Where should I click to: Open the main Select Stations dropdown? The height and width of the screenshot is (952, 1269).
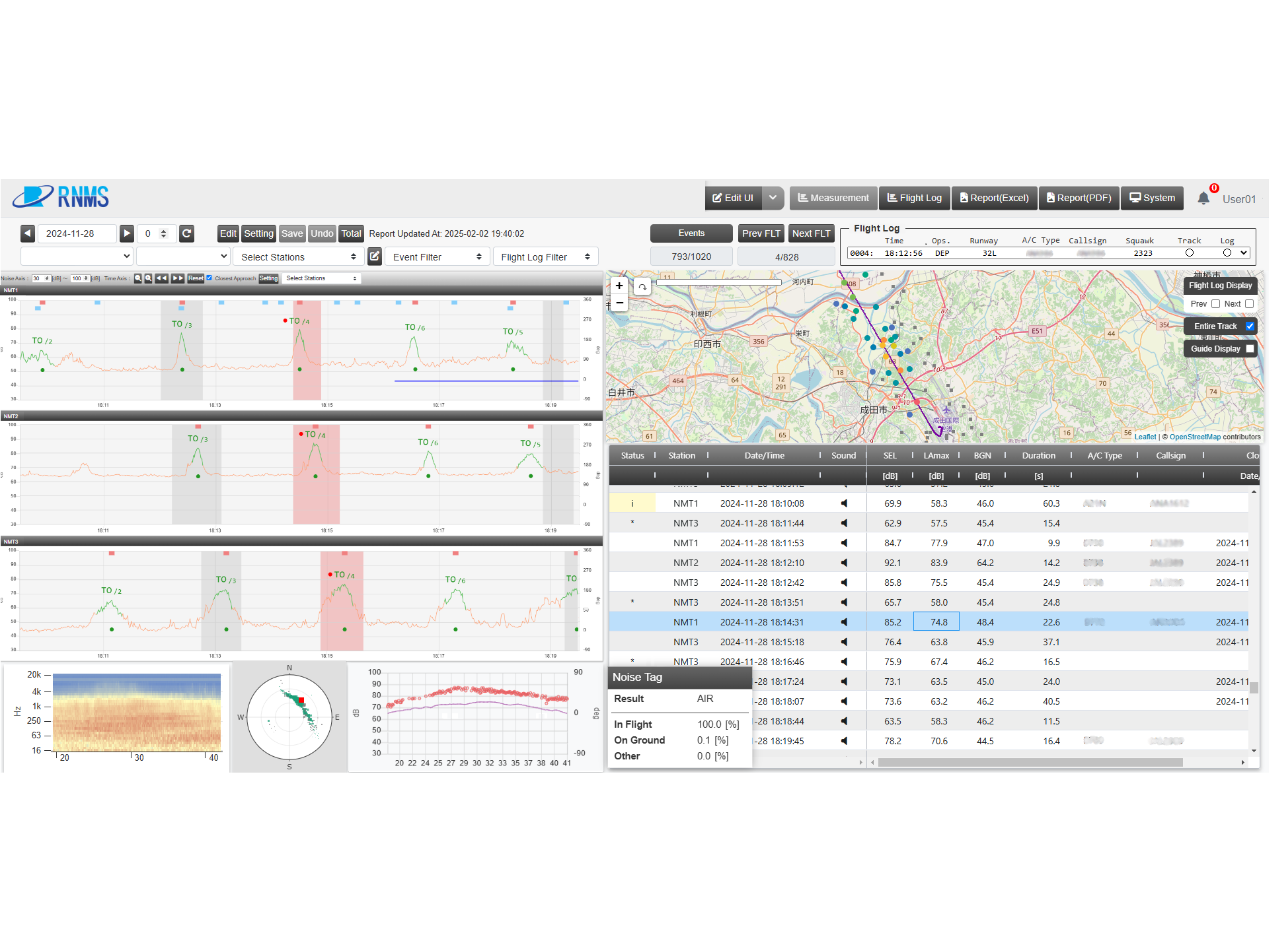tap(298, 257)
